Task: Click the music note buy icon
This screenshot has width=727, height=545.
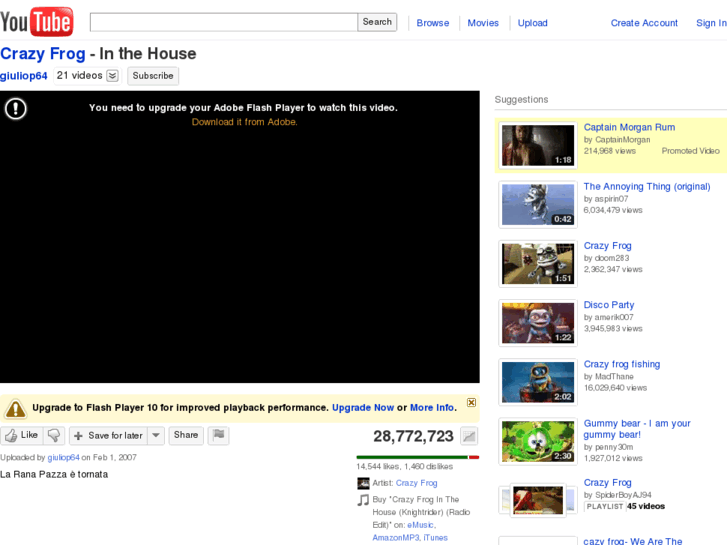Action: click(363, 500)
